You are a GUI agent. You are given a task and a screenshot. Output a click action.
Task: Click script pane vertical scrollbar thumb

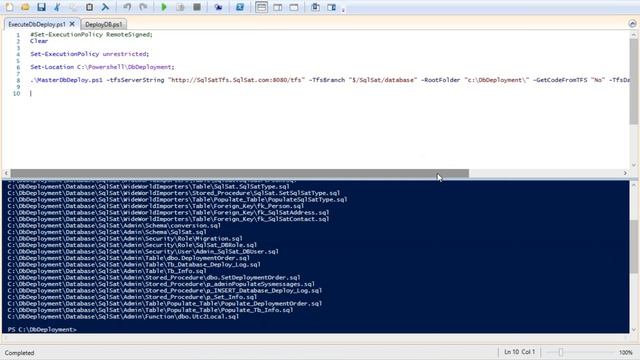[x=633, y=82]
